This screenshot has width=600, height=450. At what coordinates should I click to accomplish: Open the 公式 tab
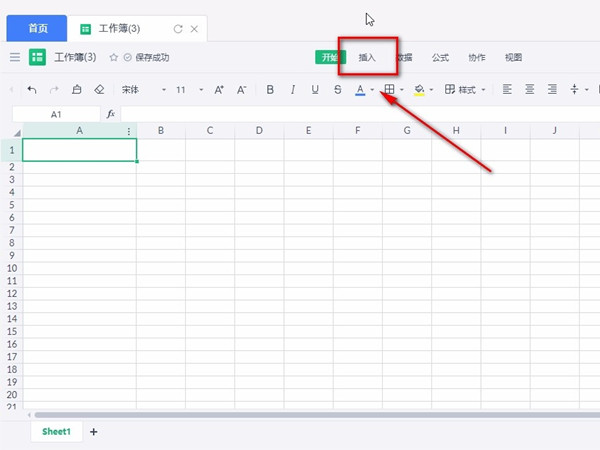click(441, 58)
